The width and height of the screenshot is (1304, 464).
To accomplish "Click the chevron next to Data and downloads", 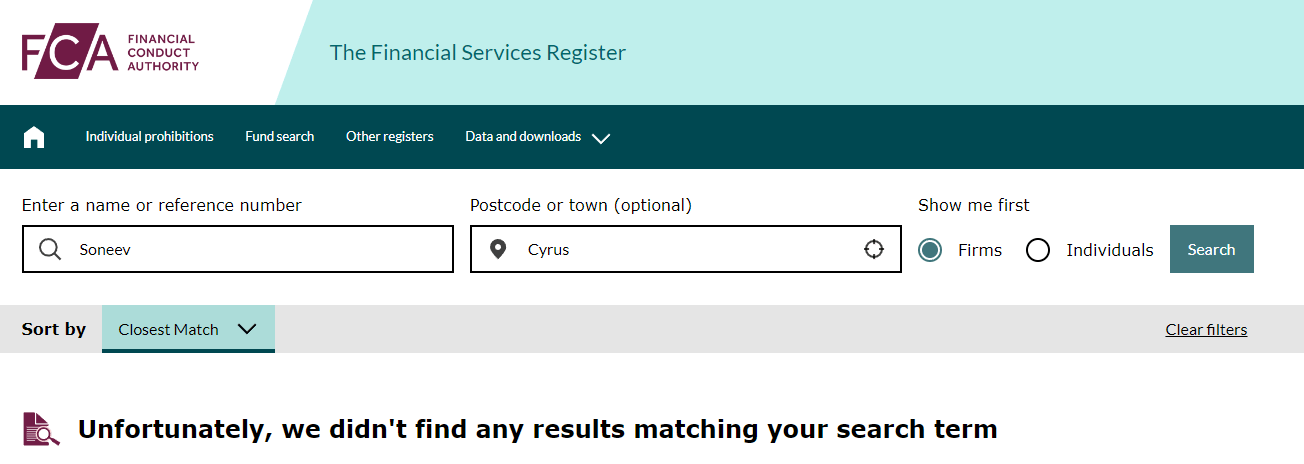I will [x=600, y=138].
